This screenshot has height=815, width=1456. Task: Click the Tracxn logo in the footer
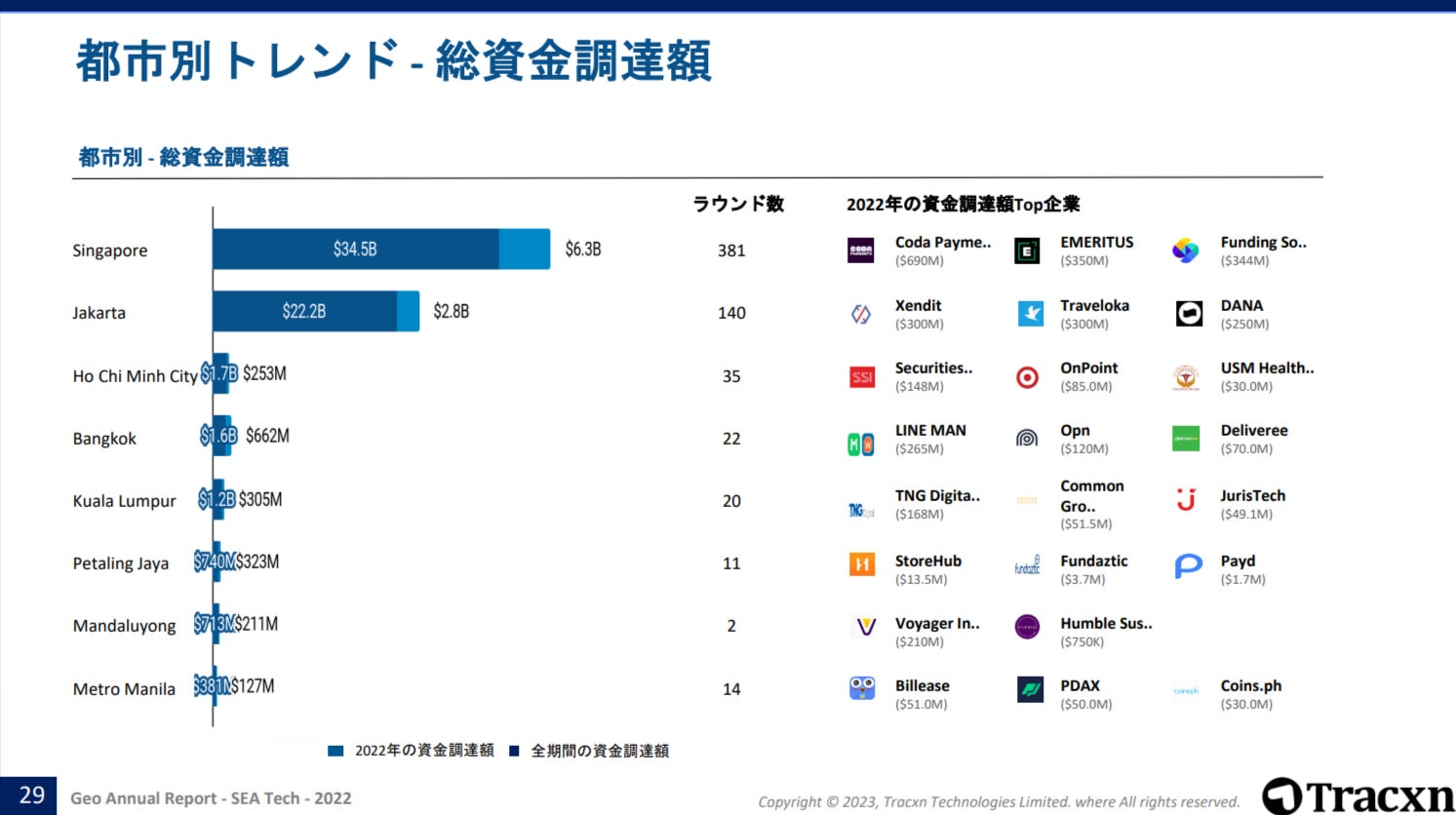(1357, 796)
